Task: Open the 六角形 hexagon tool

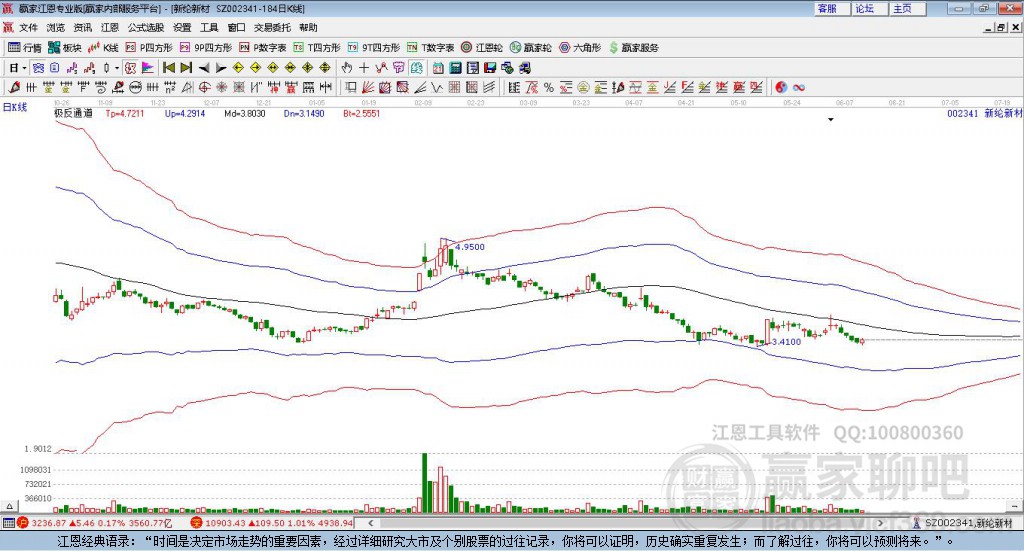Action: pos(580,48)
